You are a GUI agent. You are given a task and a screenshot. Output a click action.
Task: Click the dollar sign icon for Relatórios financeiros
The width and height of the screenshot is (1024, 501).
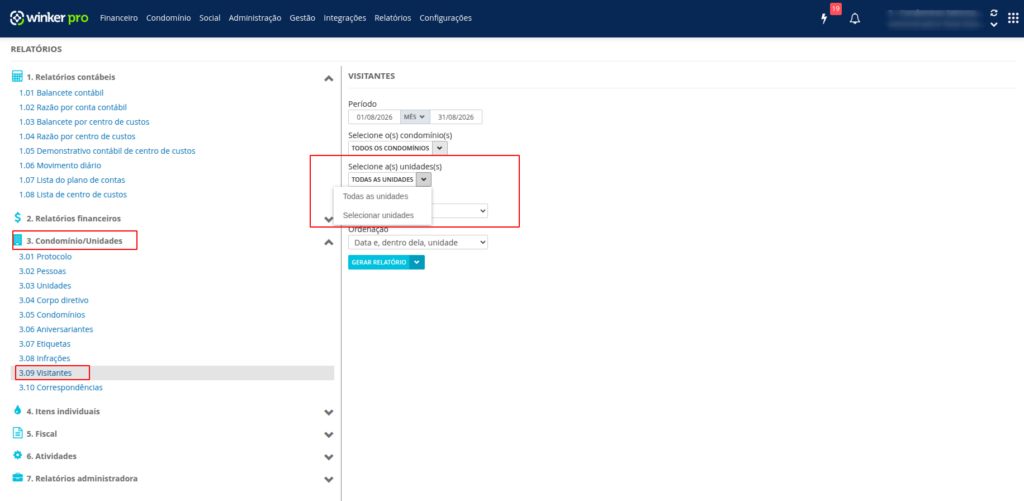[18, 218]
